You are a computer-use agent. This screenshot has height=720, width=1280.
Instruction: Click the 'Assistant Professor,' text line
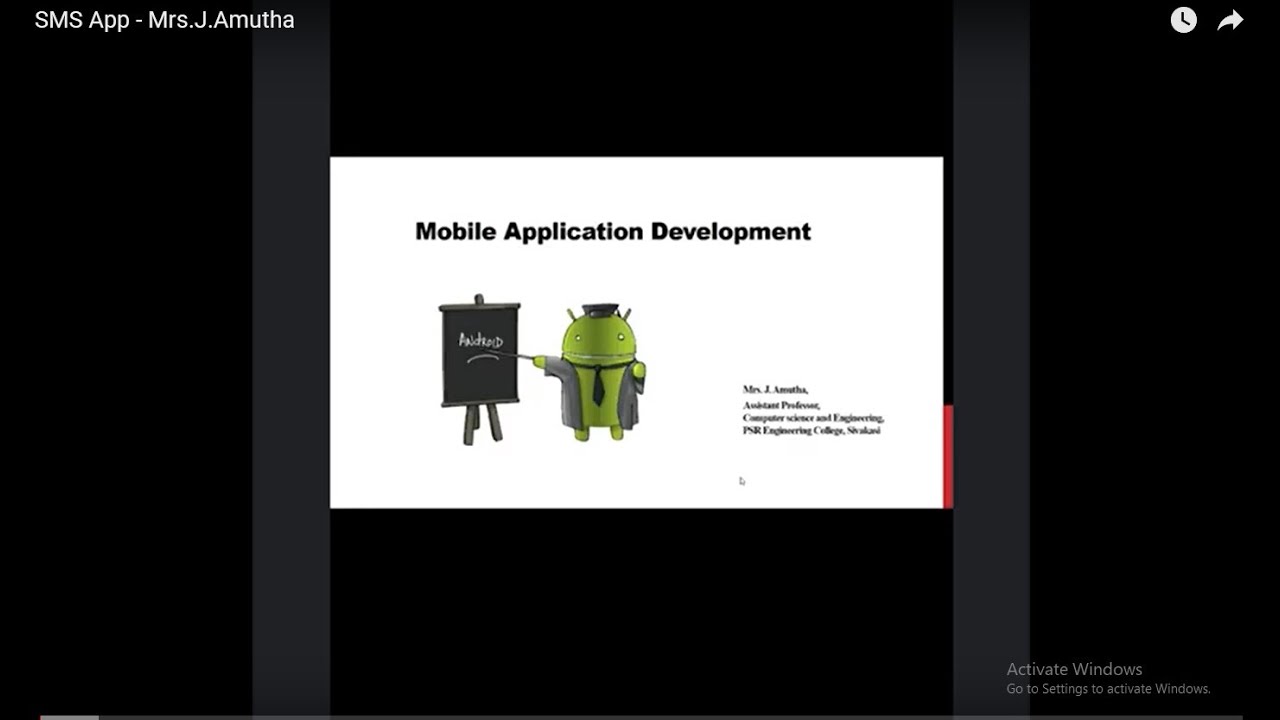[x=781, y=405]
